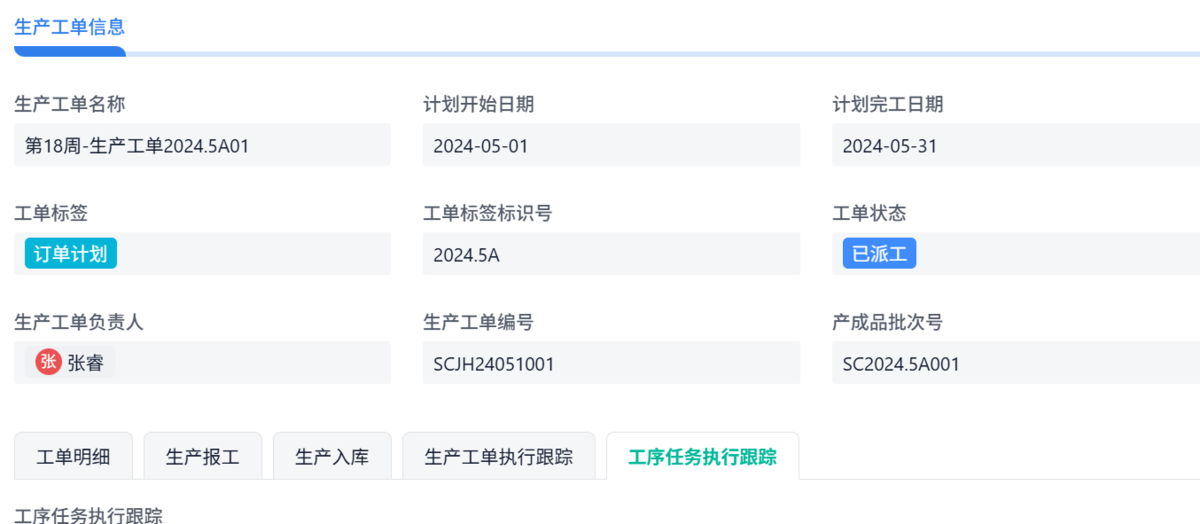Click the 生产工单负责人 field label
This screenshot has height=524, width=1200.
[79, 322]
